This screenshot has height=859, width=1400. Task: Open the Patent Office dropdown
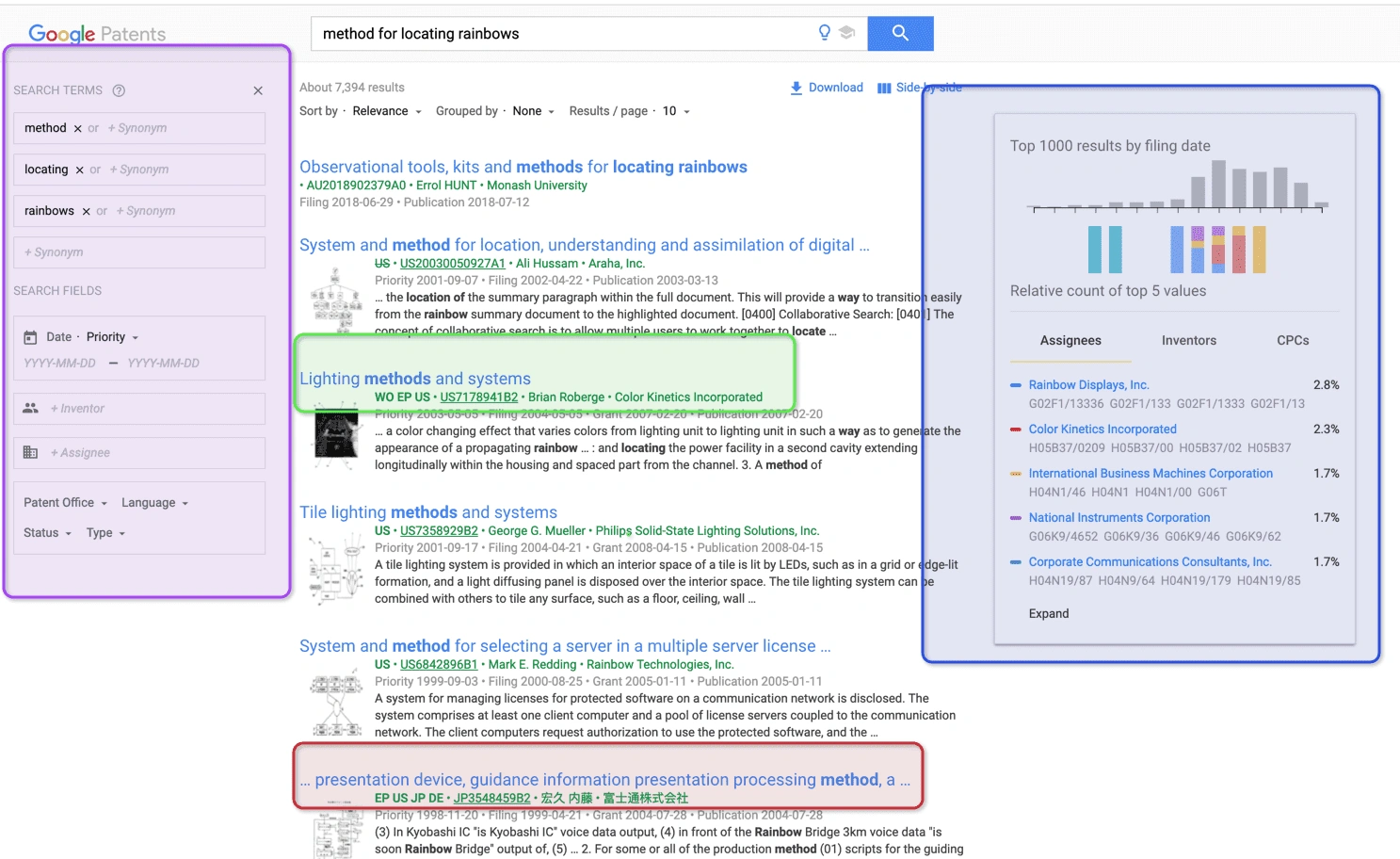click(66, 503)
